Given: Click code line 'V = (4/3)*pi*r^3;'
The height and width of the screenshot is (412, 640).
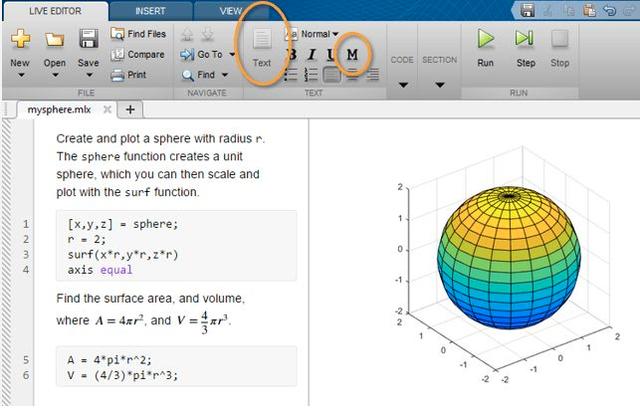Looking at the screenshot, I should (123, 375).
